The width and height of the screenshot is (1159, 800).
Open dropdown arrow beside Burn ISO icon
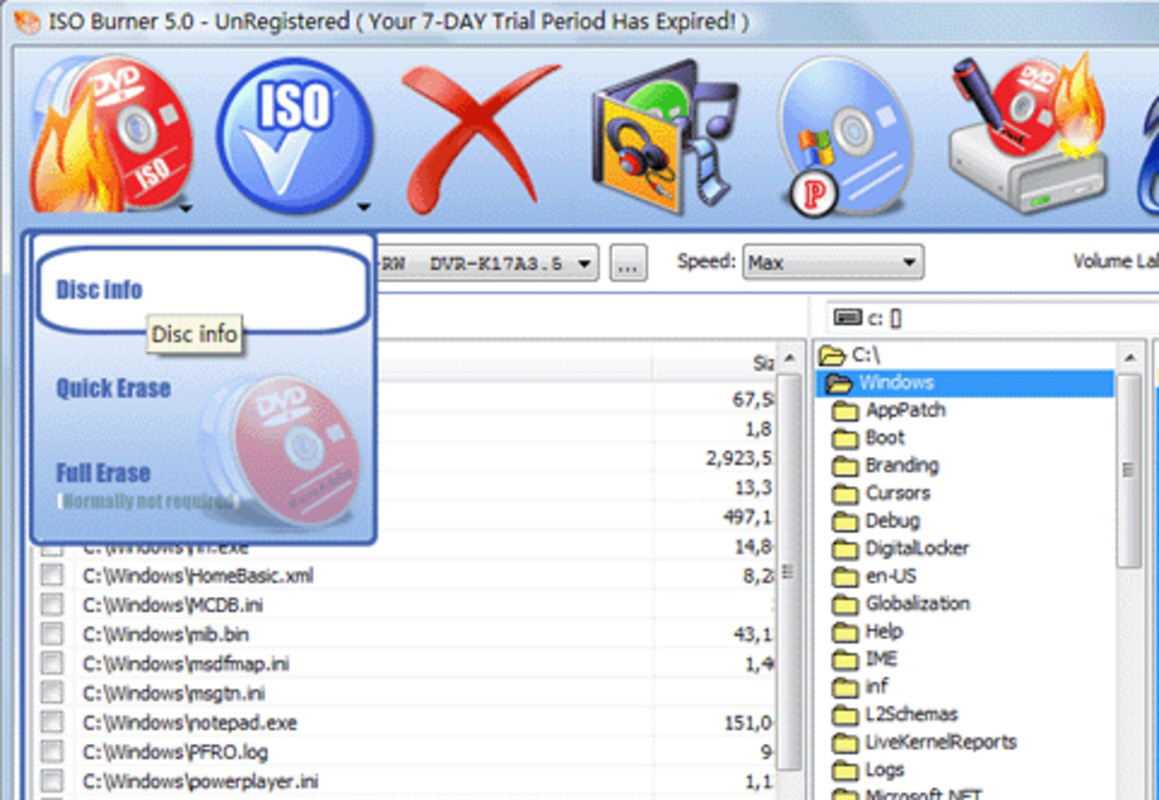click(x=186, y=209)
